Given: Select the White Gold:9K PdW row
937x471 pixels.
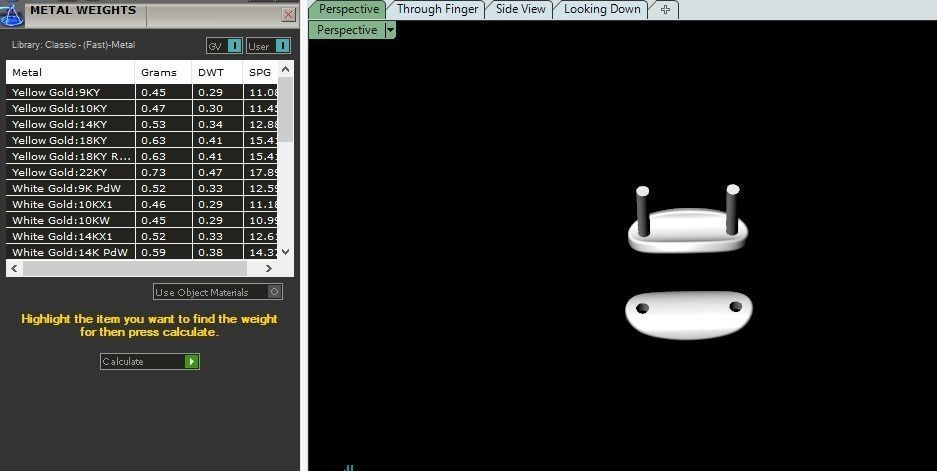Looking at the screenshot, I should click(142, 188).
